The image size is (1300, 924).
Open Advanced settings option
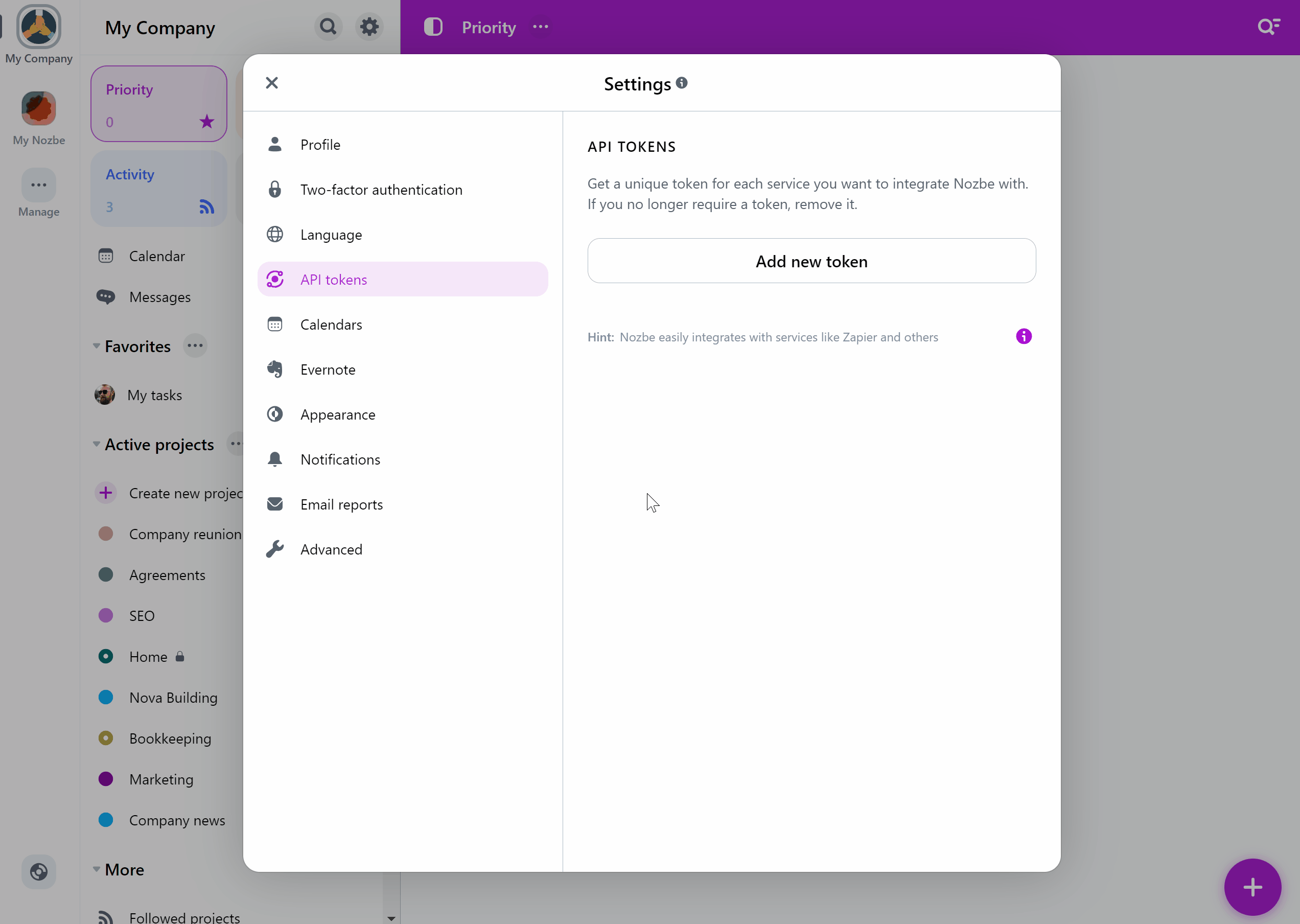[x=331, y=549]
